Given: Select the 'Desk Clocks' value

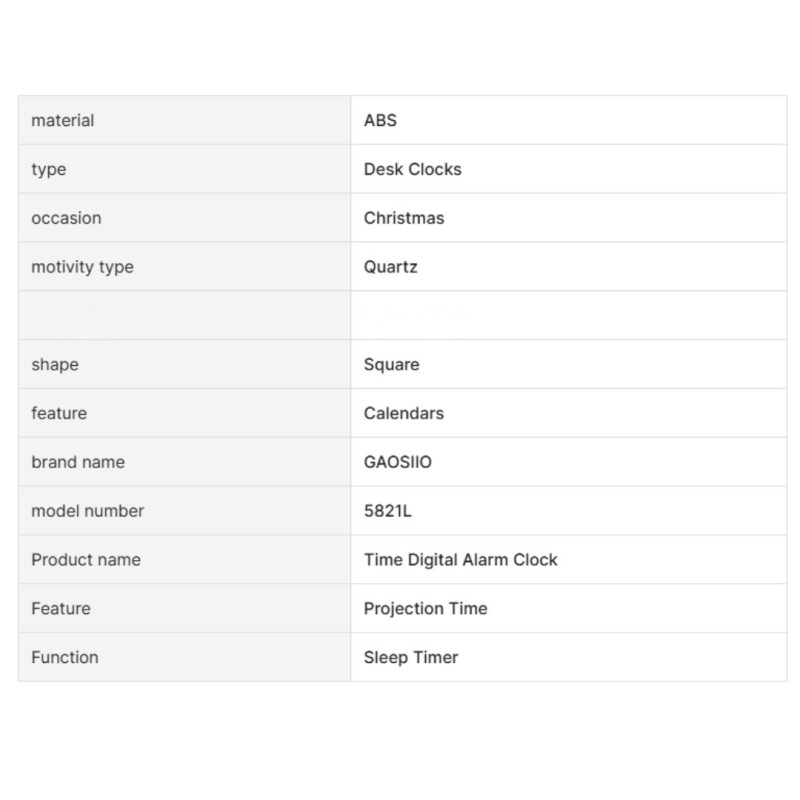Looking at the screenshot, I should coord(412,169).
